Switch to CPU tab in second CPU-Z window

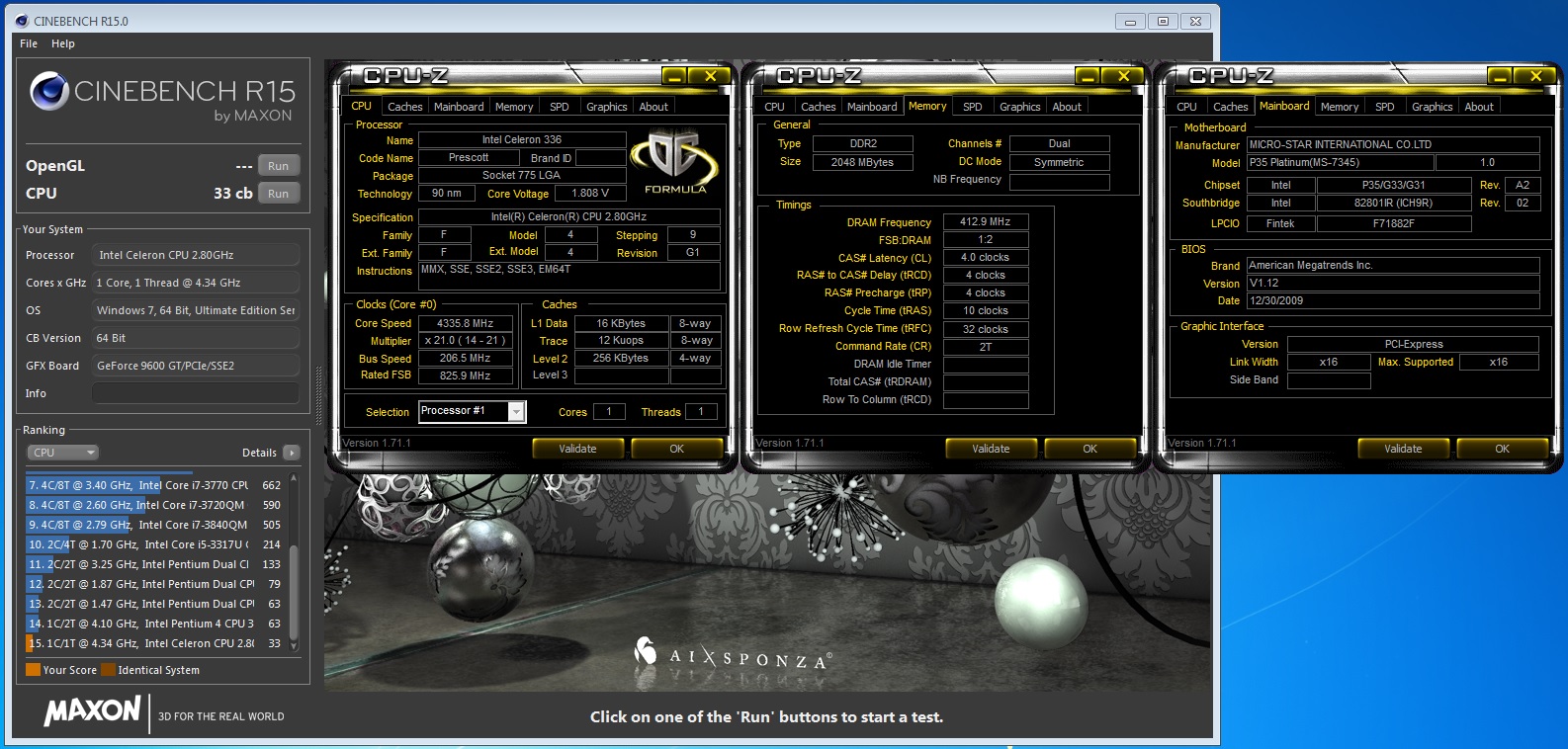tap(775, 107)
